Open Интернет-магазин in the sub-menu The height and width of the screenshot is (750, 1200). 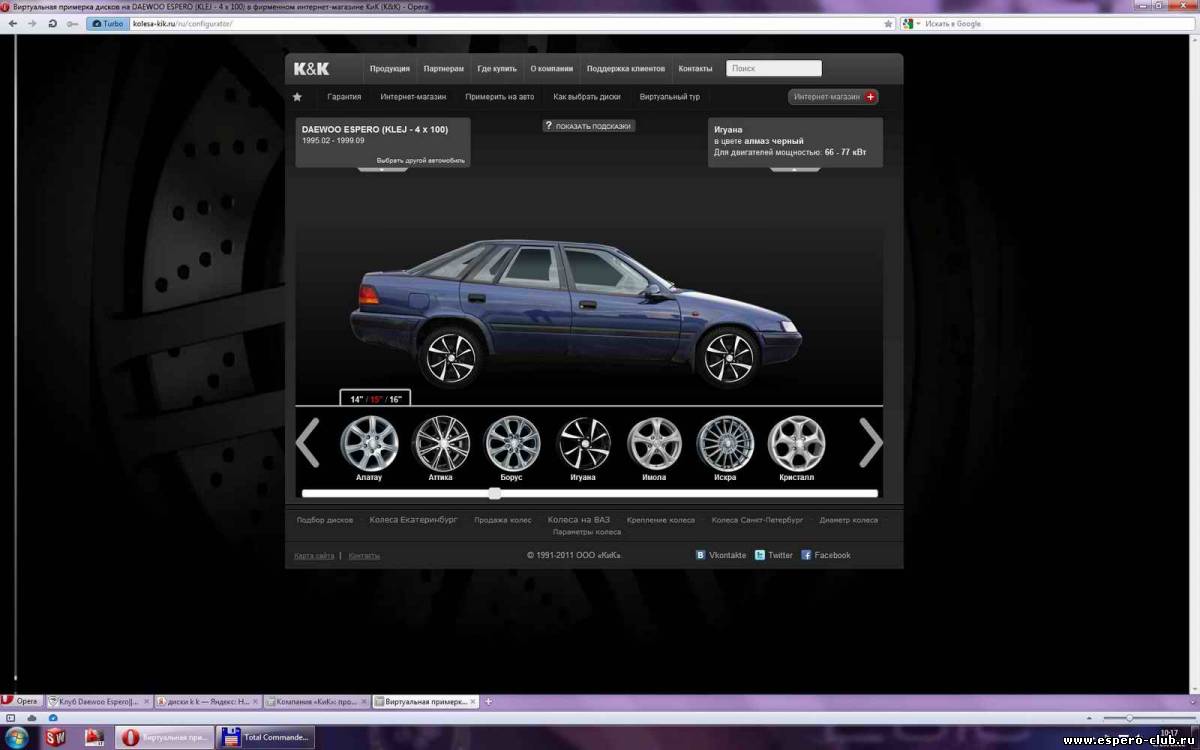(x=413, y=97)
